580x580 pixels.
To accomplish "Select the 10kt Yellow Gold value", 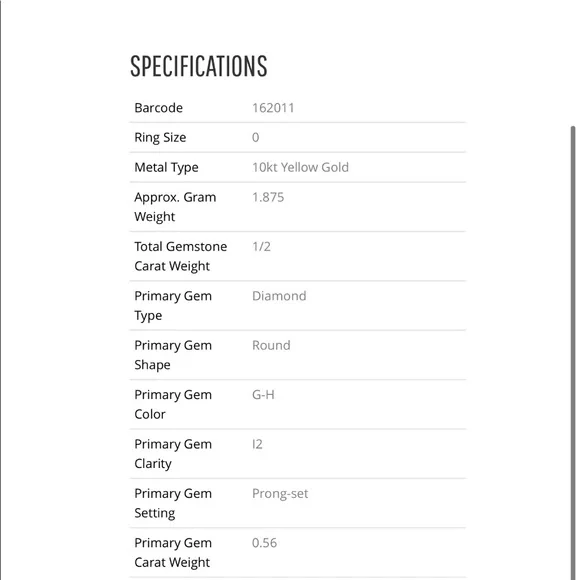I will 300,168.
